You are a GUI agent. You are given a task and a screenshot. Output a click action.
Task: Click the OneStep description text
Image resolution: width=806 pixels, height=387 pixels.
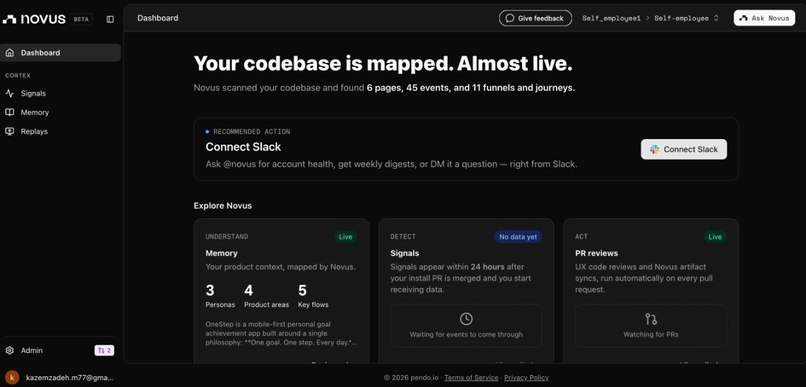pyautogui.click(x=281, y=333)
